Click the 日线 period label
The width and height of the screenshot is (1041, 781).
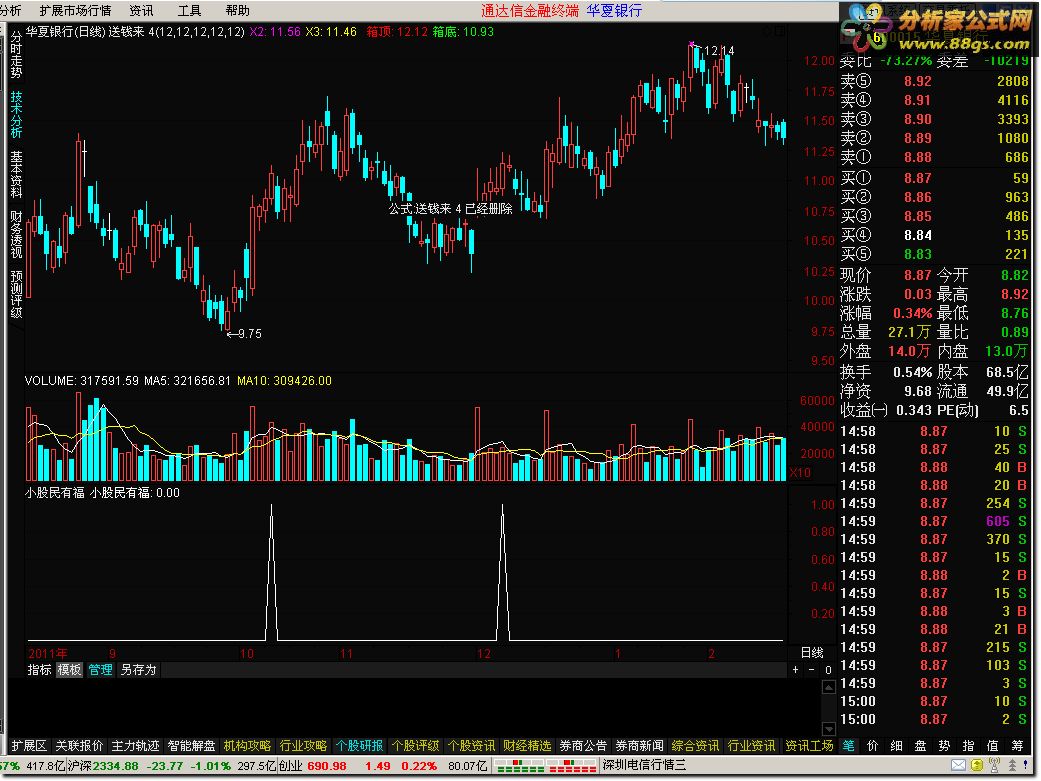point(812,653)
